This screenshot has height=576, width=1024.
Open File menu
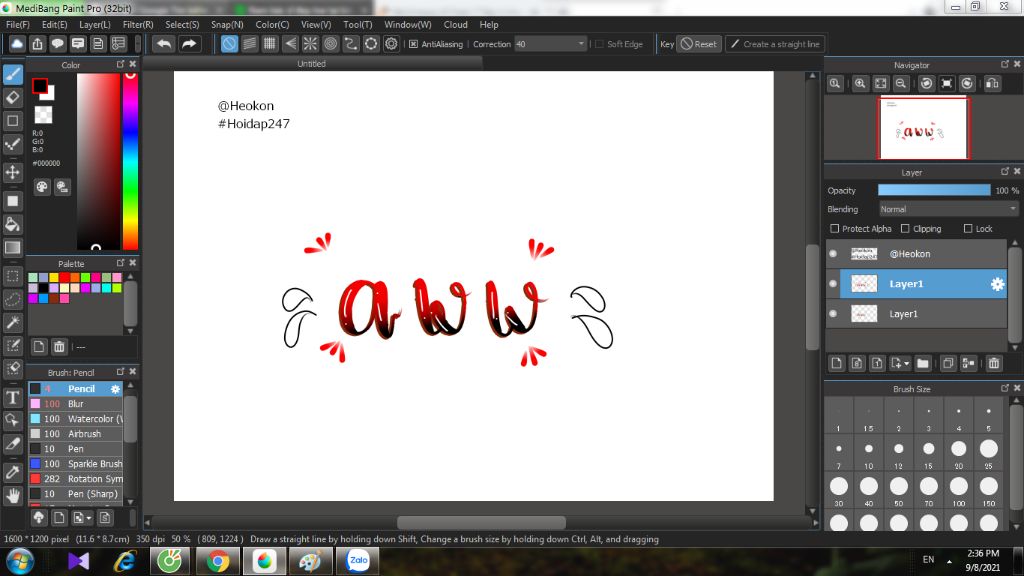[18, 24]
